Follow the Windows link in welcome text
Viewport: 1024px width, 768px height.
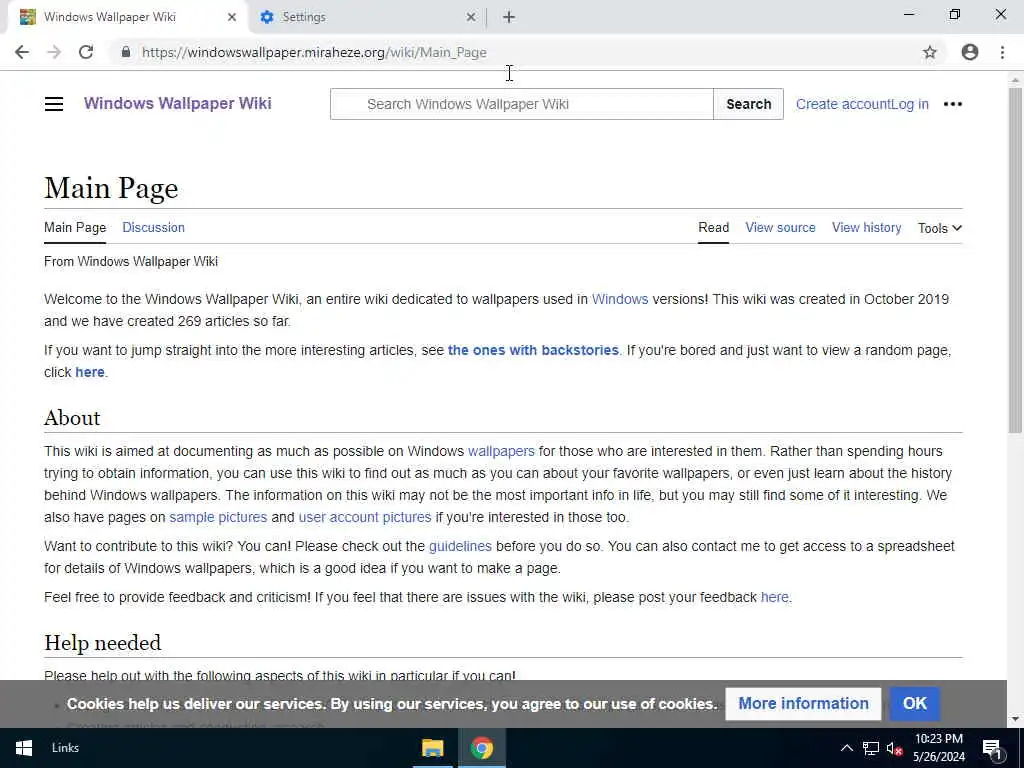620,299
